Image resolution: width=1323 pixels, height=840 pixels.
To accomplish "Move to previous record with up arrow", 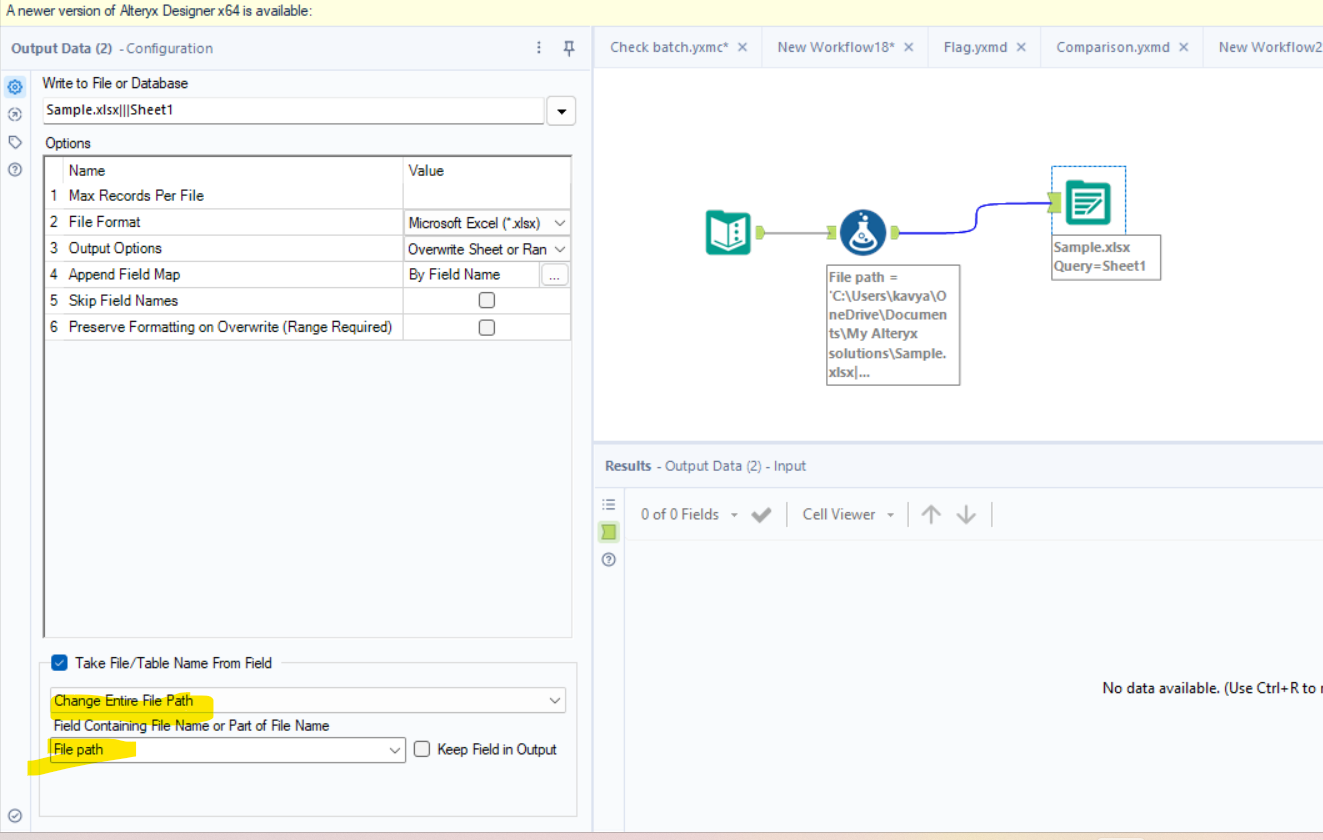I will coord(931,514).
